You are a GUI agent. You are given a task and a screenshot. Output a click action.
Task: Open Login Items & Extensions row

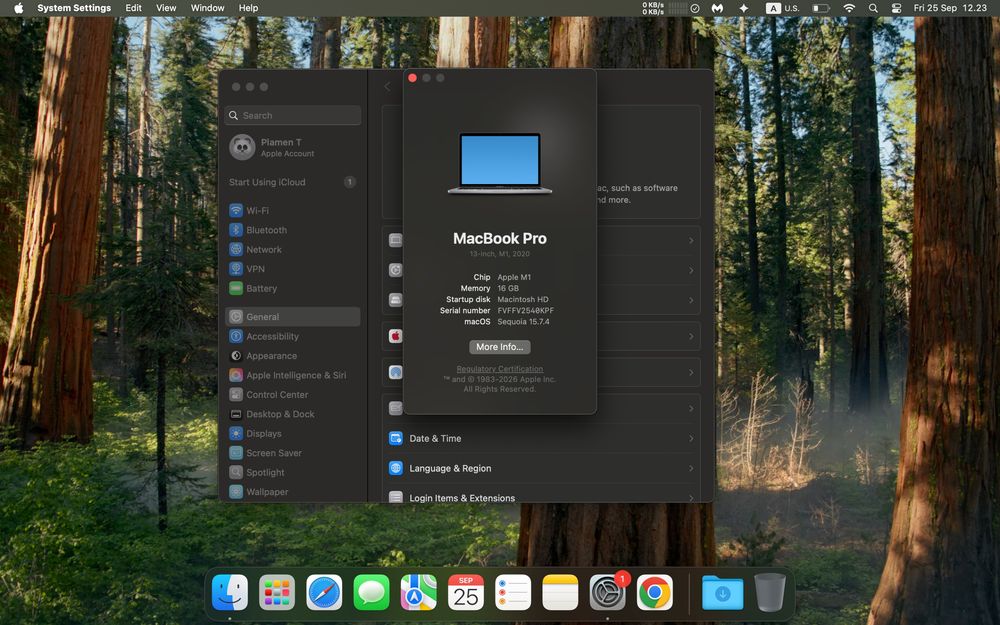541,496
